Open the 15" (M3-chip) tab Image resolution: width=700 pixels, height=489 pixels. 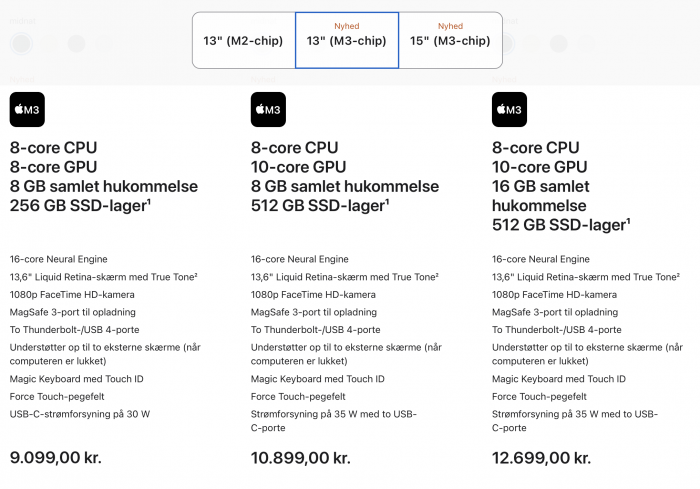450,40
